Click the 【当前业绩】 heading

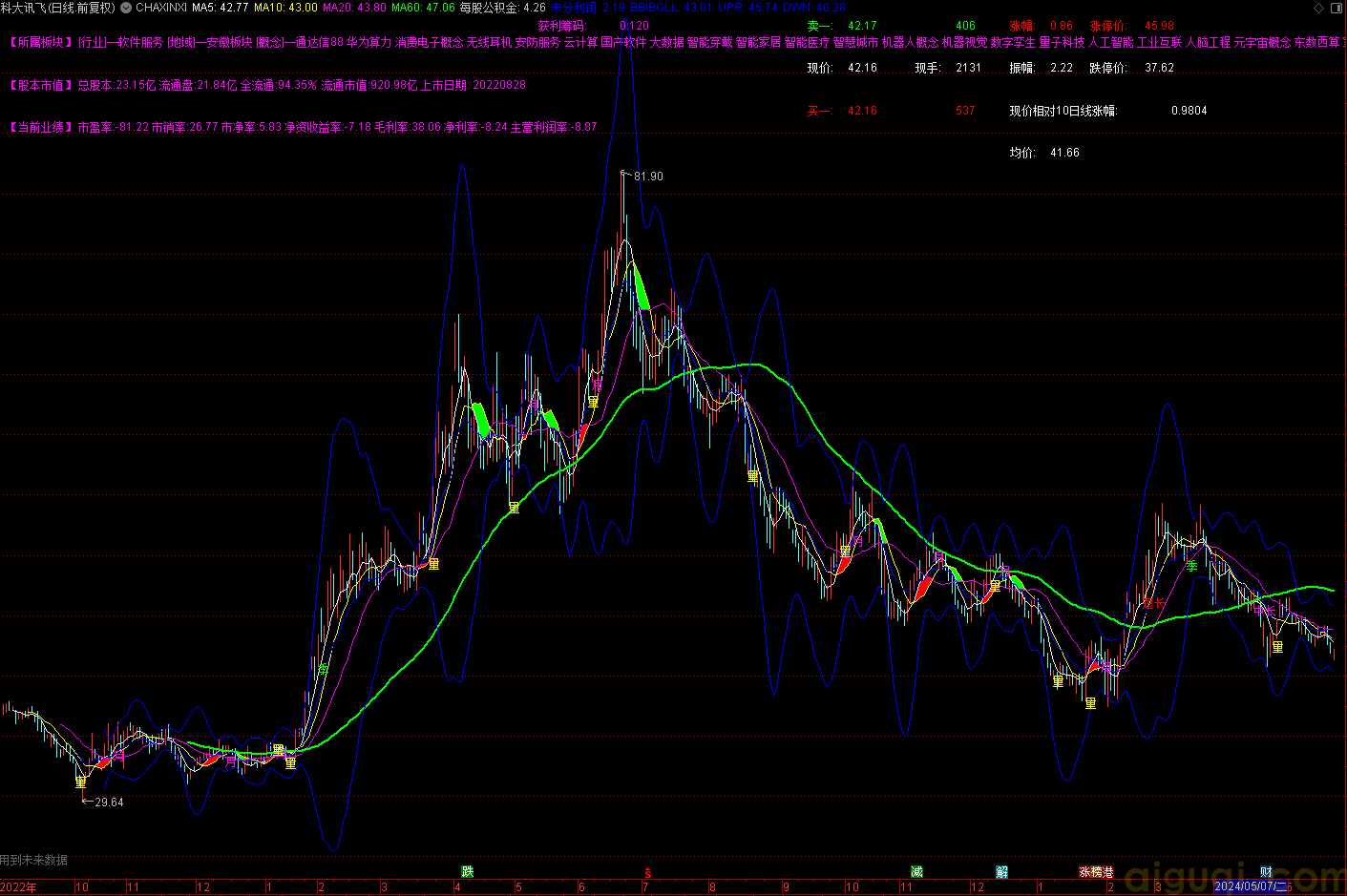41,127
